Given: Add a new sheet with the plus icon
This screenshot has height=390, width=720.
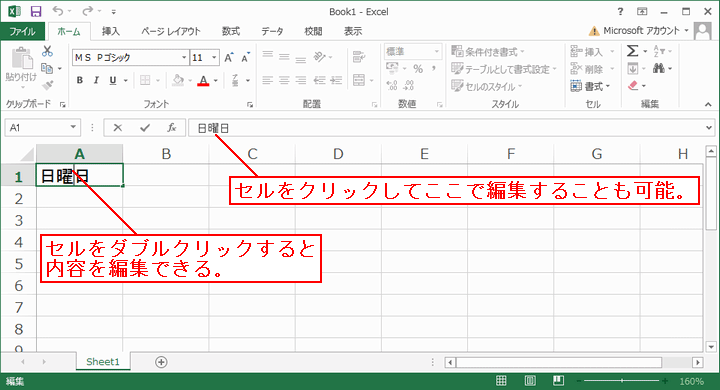Looking at the screenshot, I should pos(161,362).
